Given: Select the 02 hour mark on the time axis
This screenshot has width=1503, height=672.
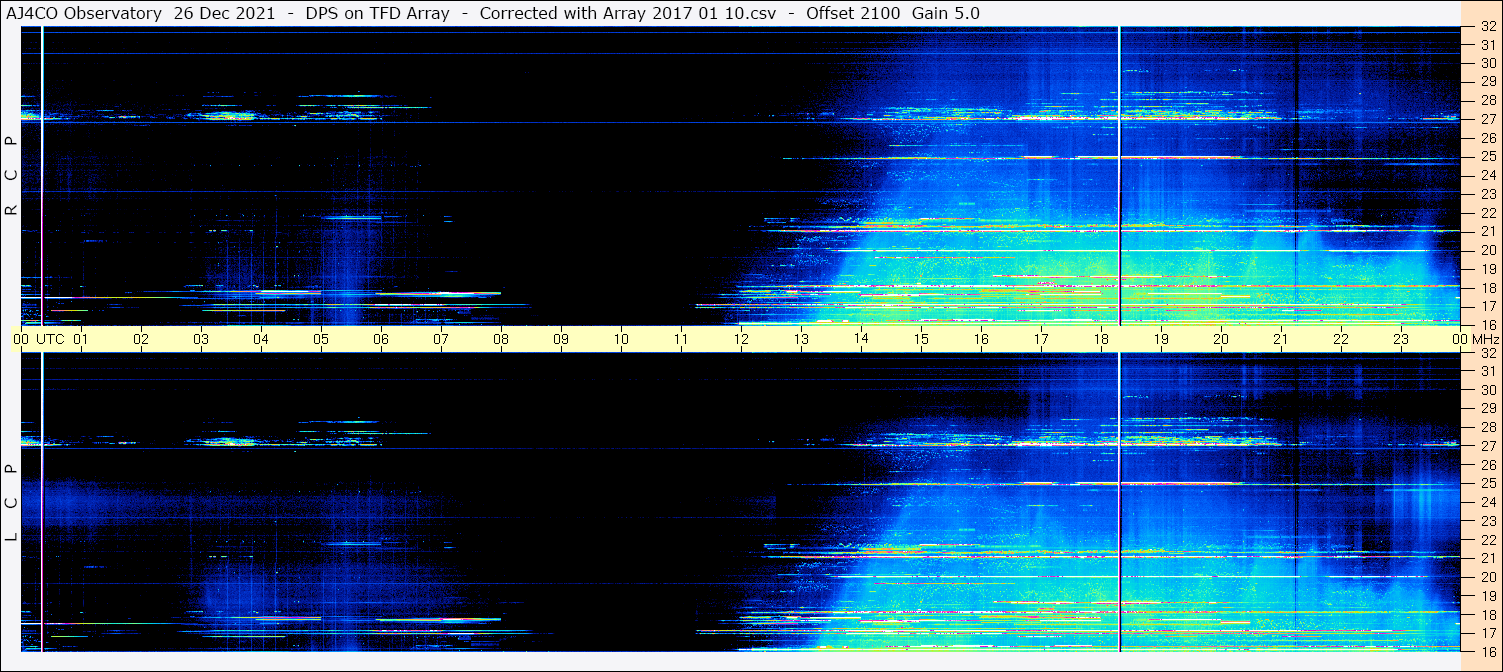Looking at the screenshot, I should [141, 339].
